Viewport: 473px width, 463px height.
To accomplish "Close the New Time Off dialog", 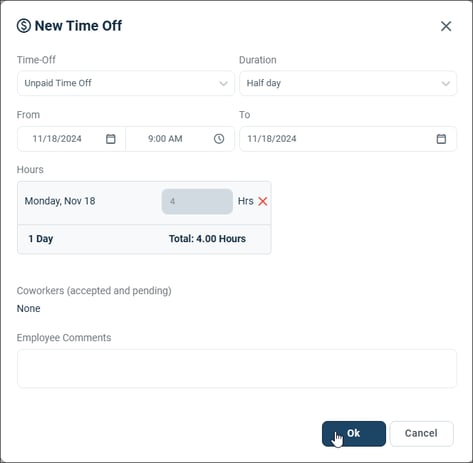I will tap(446, 26).
